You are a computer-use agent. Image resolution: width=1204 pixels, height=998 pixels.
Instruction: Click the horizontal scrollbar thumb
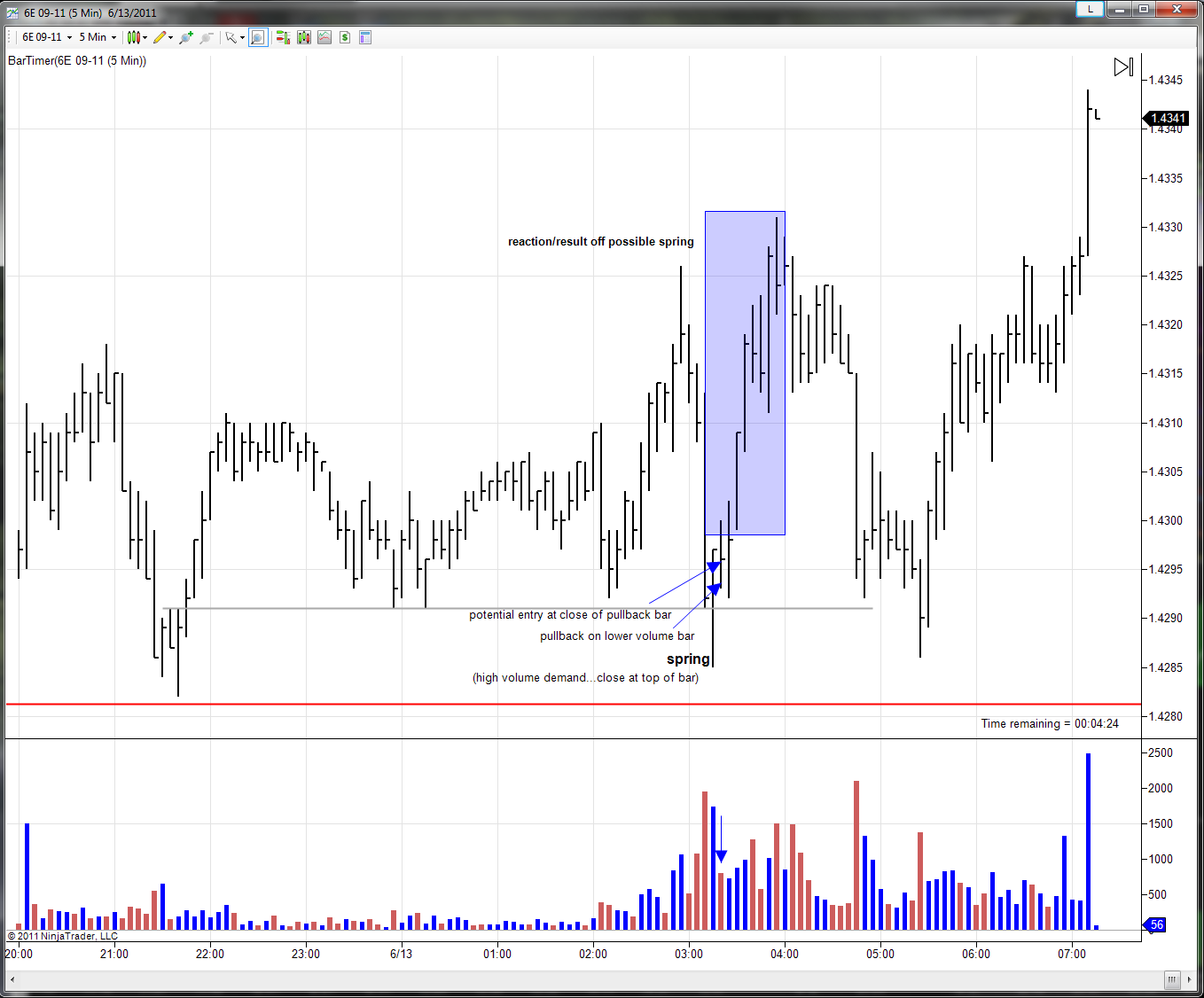coord(1172,979)
